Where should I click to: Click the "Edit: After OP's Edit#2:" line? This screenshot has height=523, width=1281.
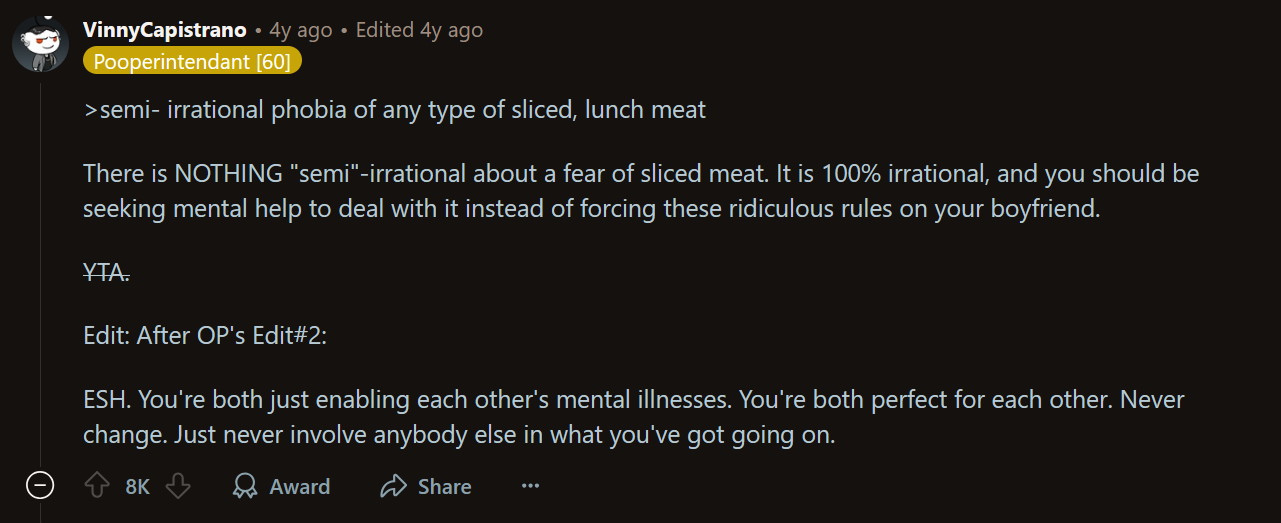205,336
